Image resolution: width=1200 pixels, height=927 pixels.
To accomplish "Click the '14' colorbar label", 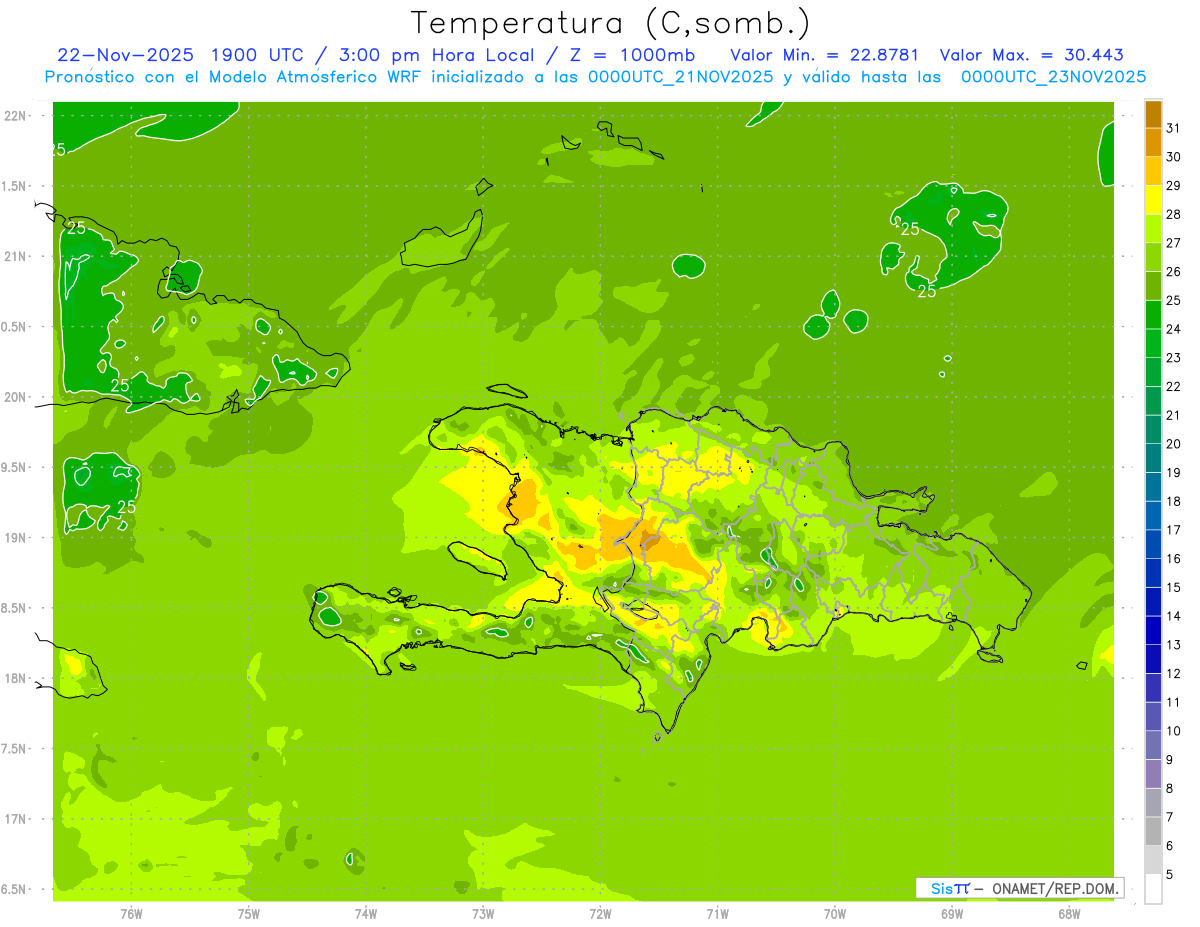I will (1174, 617).
